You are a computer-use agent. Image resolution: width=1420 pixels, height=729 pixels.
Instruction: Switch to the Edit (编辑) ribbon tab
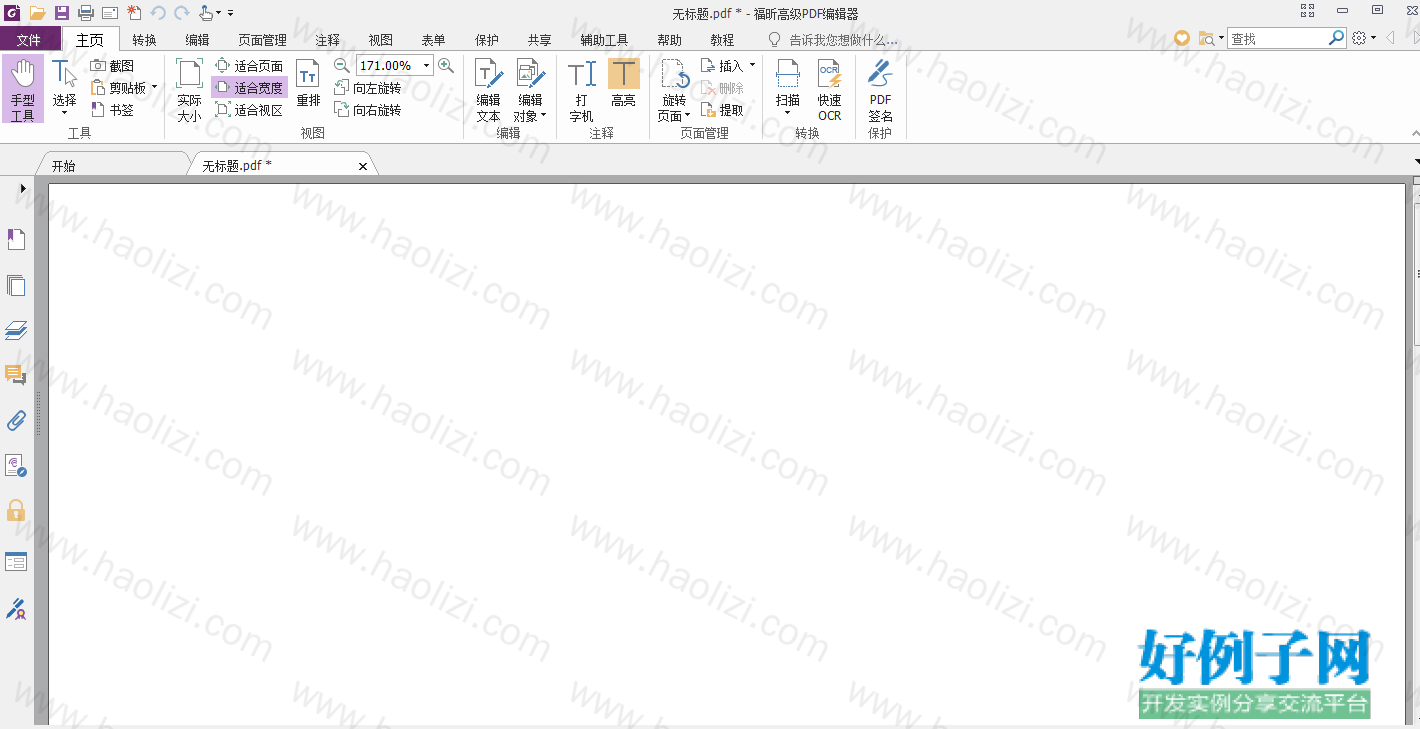[x=197, y=40]
